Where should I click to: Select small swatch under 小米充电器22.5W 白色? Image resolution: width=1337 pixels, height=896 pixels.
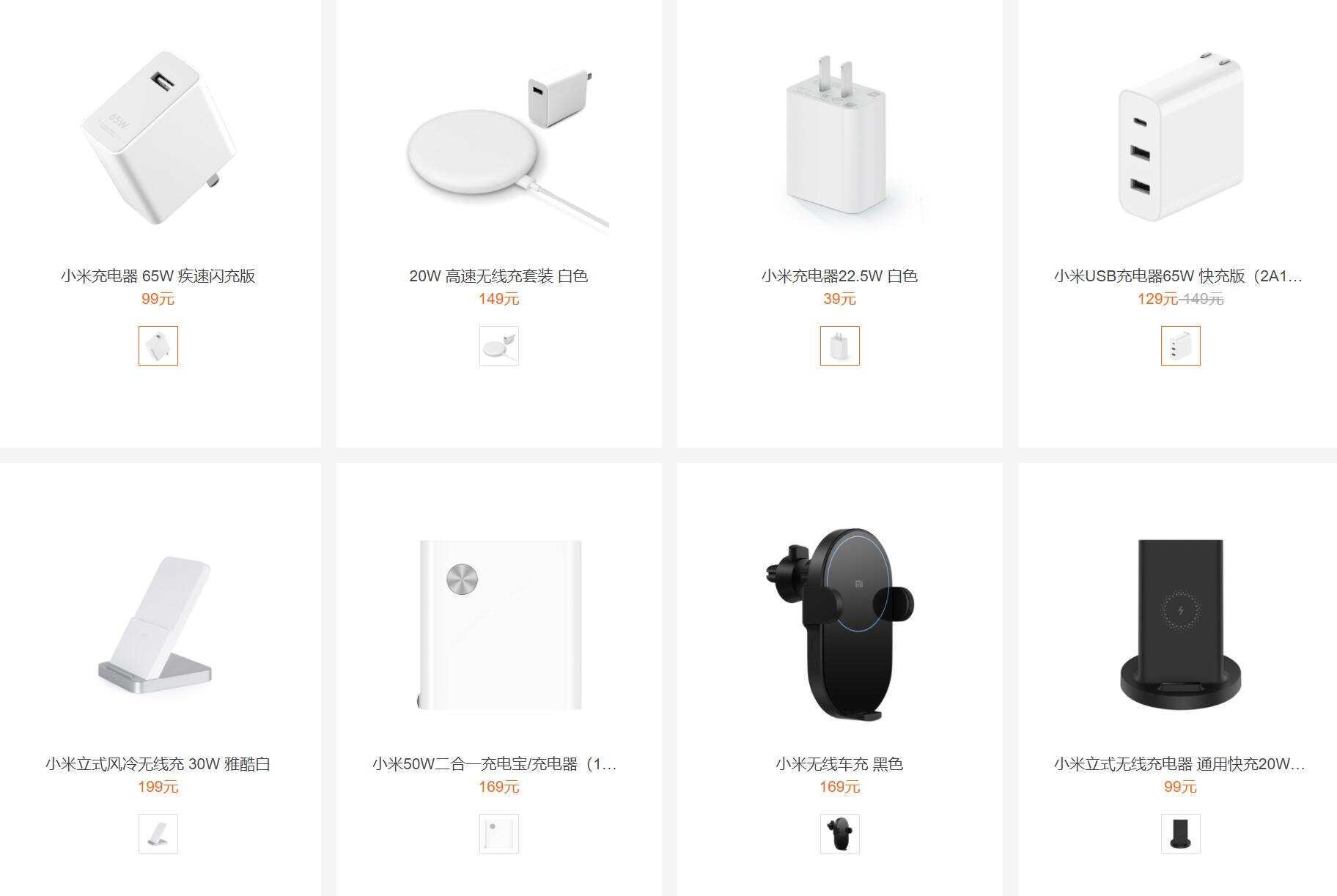tap(840, 346)
